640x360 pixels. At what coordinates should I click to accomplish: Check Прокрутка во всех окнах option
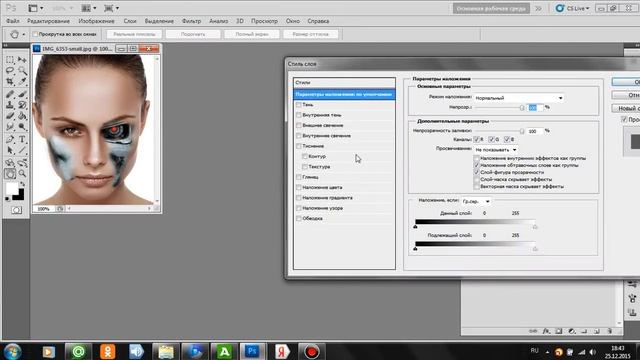[35, 34]
